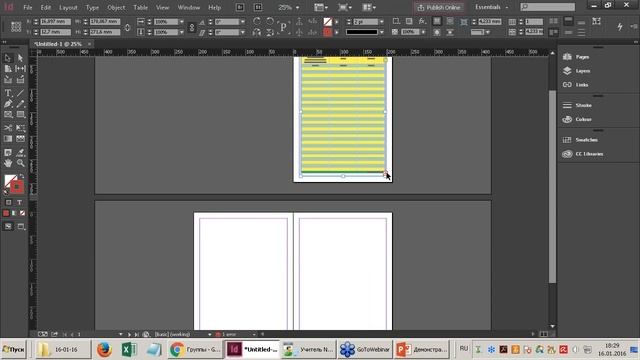Screen dimensions: 640x360
Task: Click the Publish Online button
Action: click(439, 7)
